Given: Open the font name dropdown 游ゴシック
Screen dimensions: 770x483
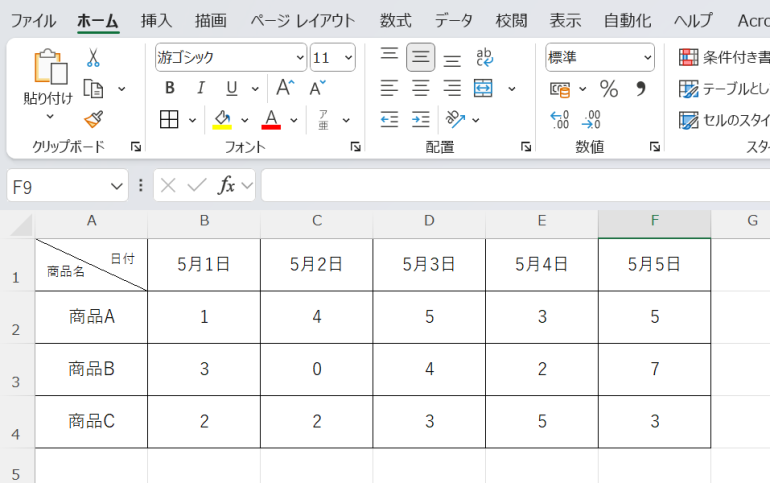Looking at the screenshot, I should pyautogui.click(x=300, y=57).
